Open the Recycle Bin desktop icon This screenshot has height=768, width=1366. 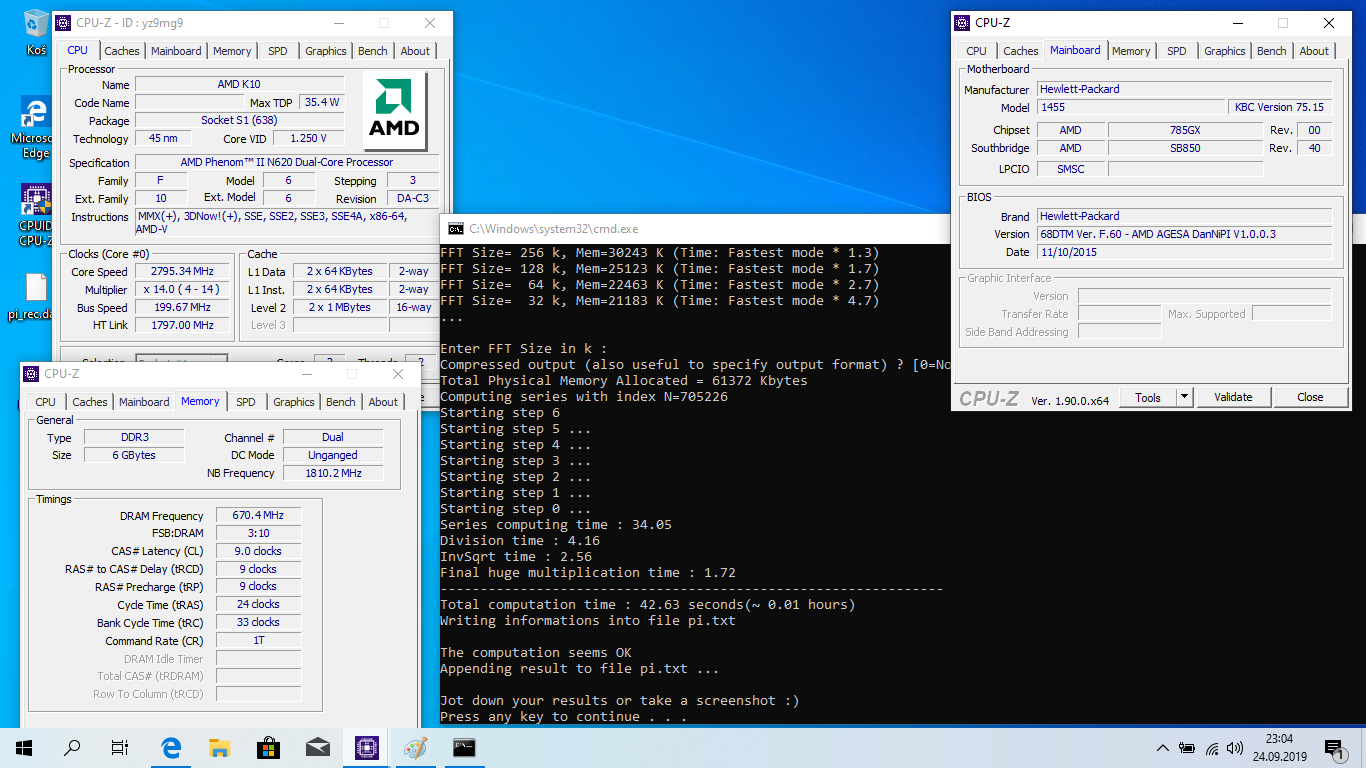[35, 30]
